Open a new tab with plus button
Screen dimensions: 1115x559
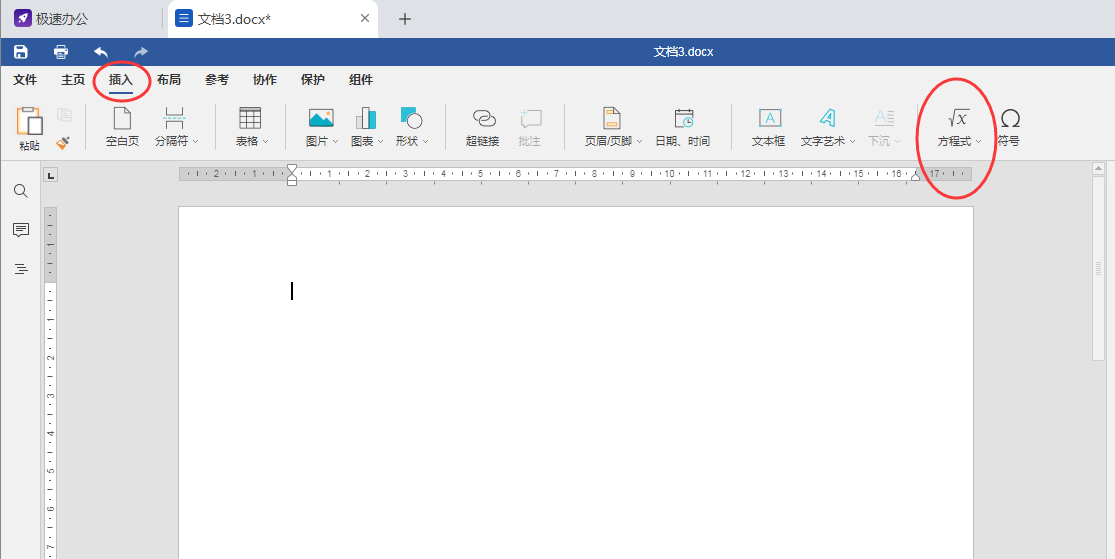(405, 19)
